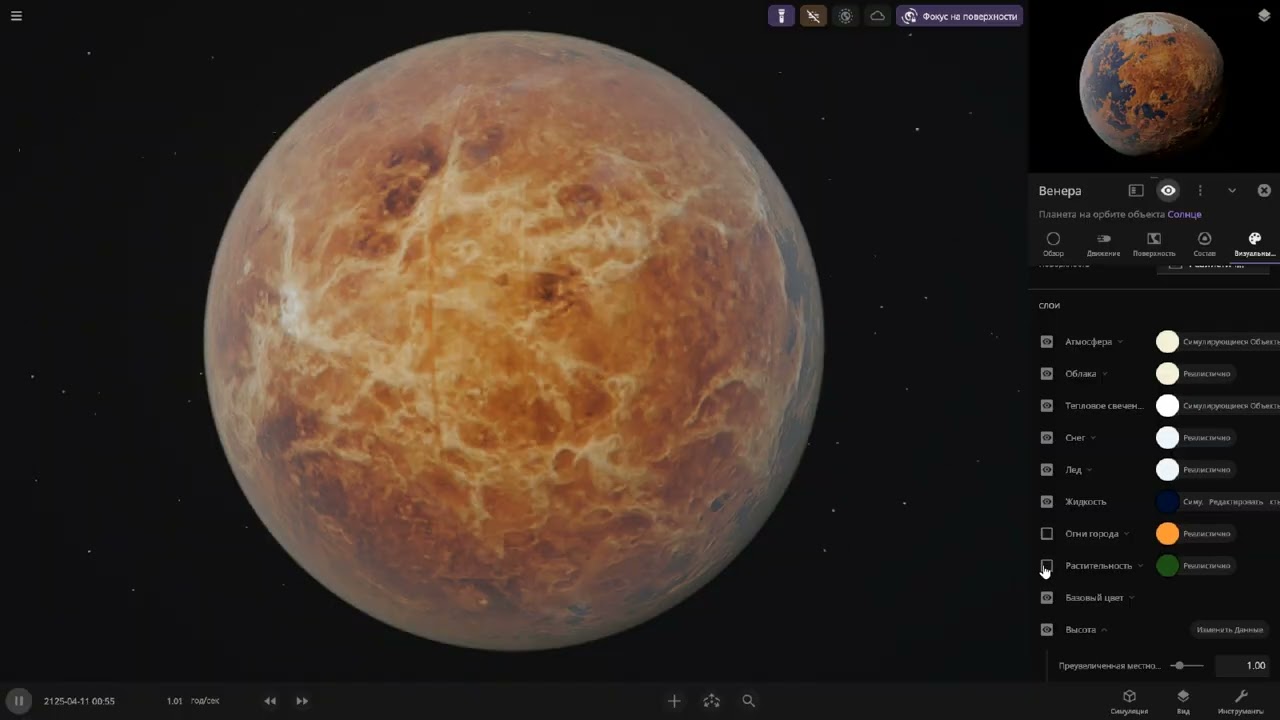Viewport: 1280px width, 720px height.
Task: Enable the Огни города layer checkbox
Action: [x=1047, y=534]
